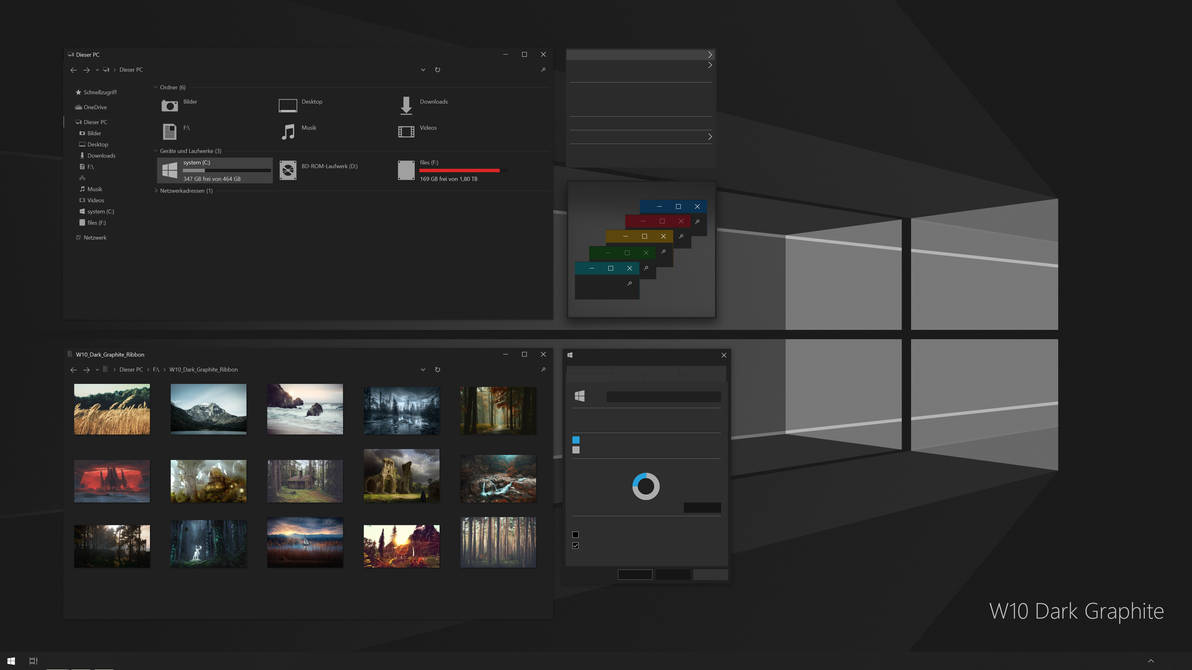
Task: Click the red capacity bar of files (F:)
Action: click(x=458, y=170)
